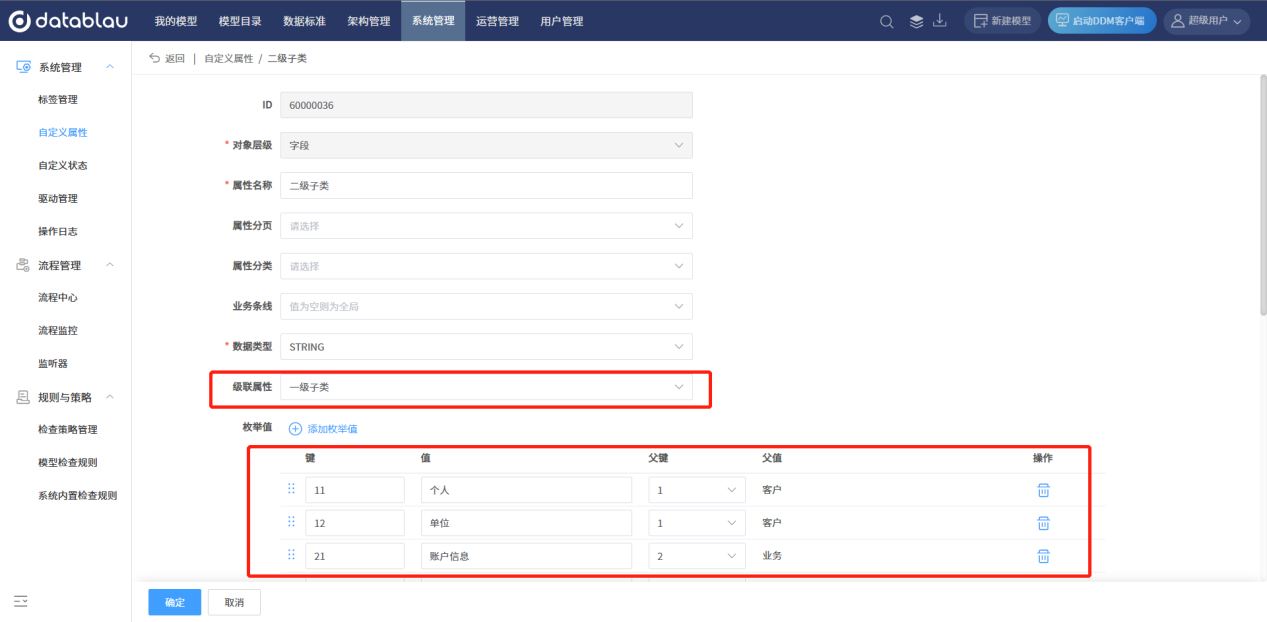Select the 架构管理 tab
Viewport: 1267px width, 622px height.
[x=369, y=21]
